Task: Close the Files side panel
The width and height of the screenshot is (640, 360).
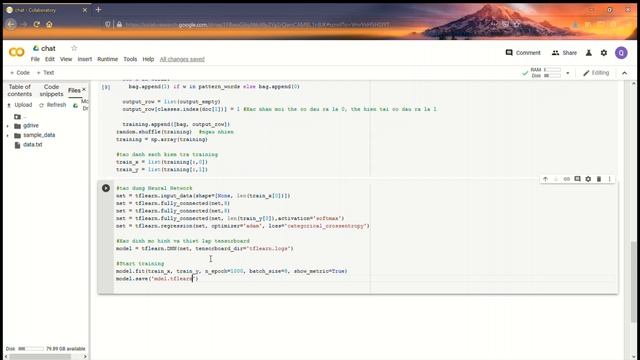Action: [x=84, y=89]
